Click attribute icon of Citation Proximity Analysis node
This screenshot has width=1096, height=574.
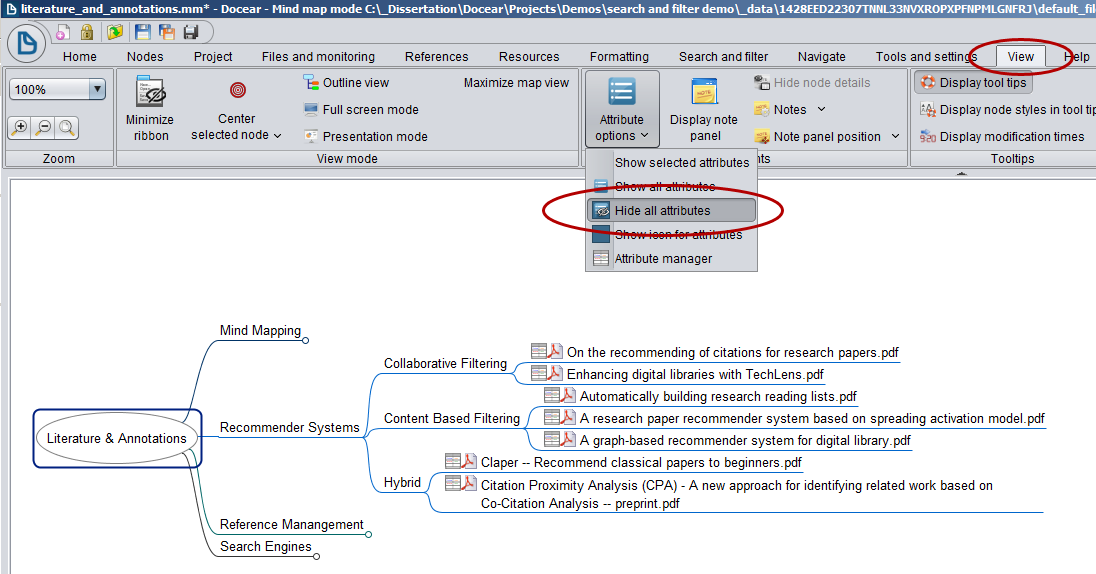coord(453,483)
